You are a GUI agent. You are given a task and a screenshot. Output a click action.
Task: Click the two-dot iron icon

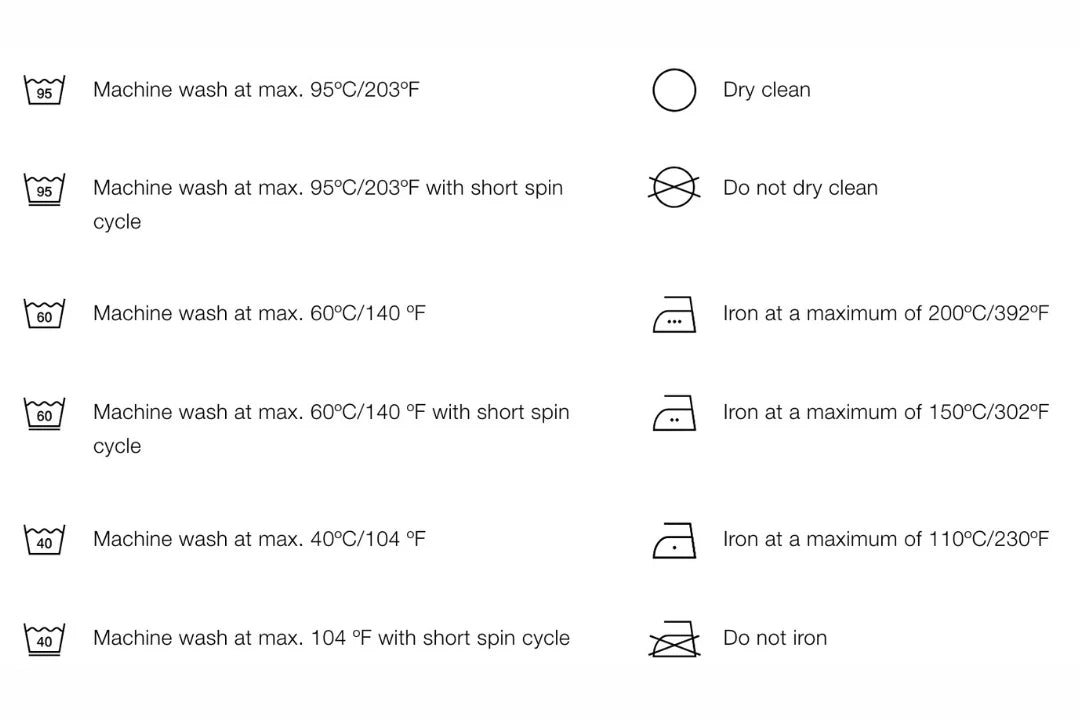[674, 414]
